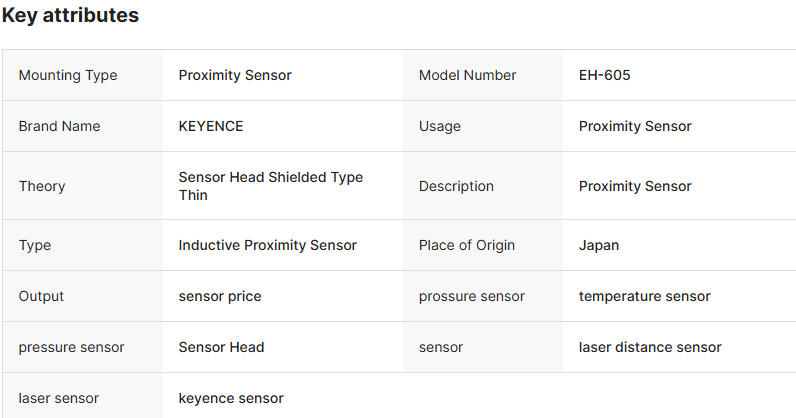The image size is (796, 418).
Task: Click the Usage label cell
Action: point(440,126)
